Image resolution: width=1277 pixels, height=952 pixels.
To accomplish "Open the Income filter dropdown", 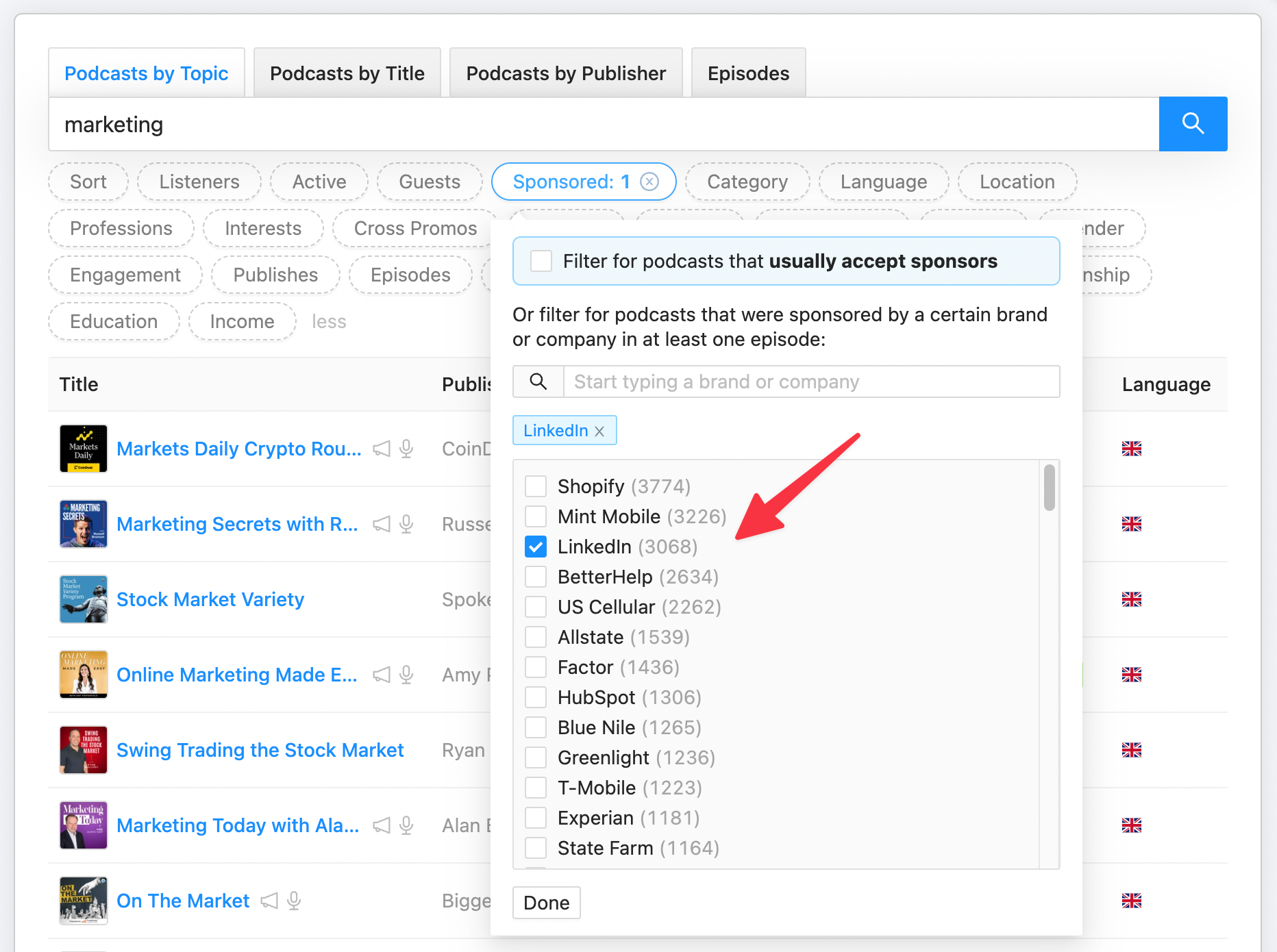I will coord(243,321).
